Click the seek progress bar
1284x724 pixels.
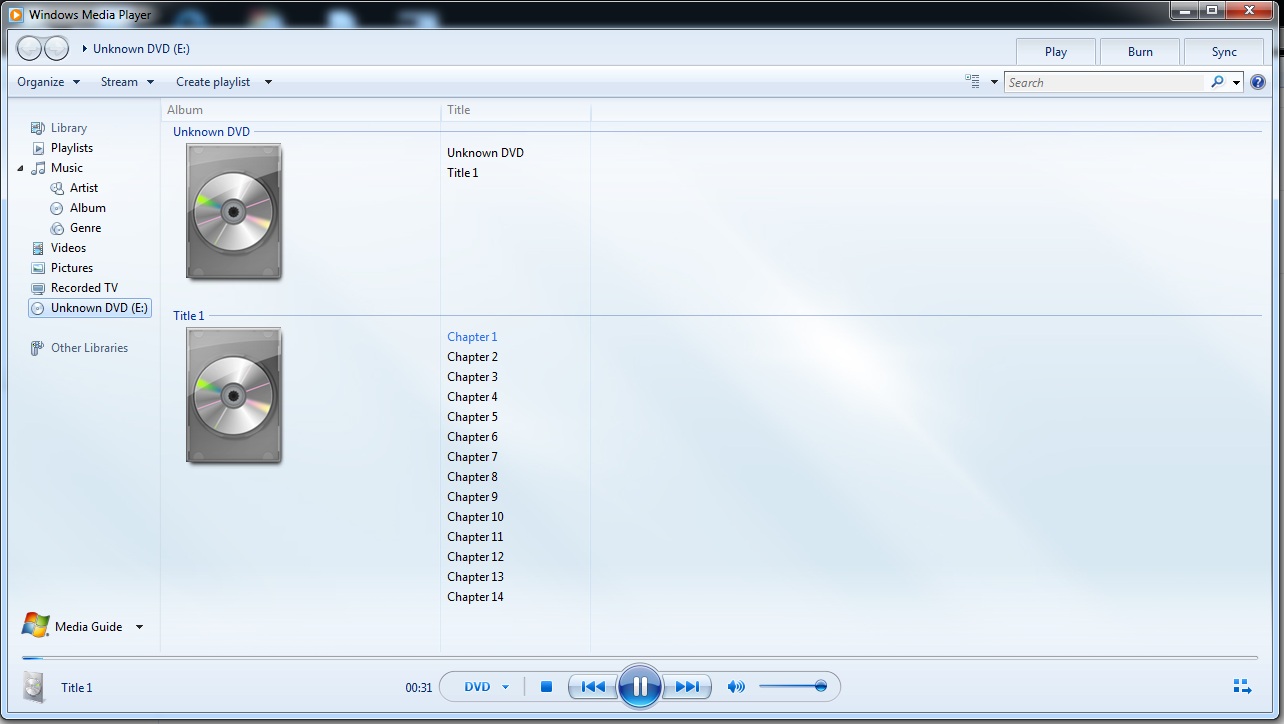click(640, 658)
